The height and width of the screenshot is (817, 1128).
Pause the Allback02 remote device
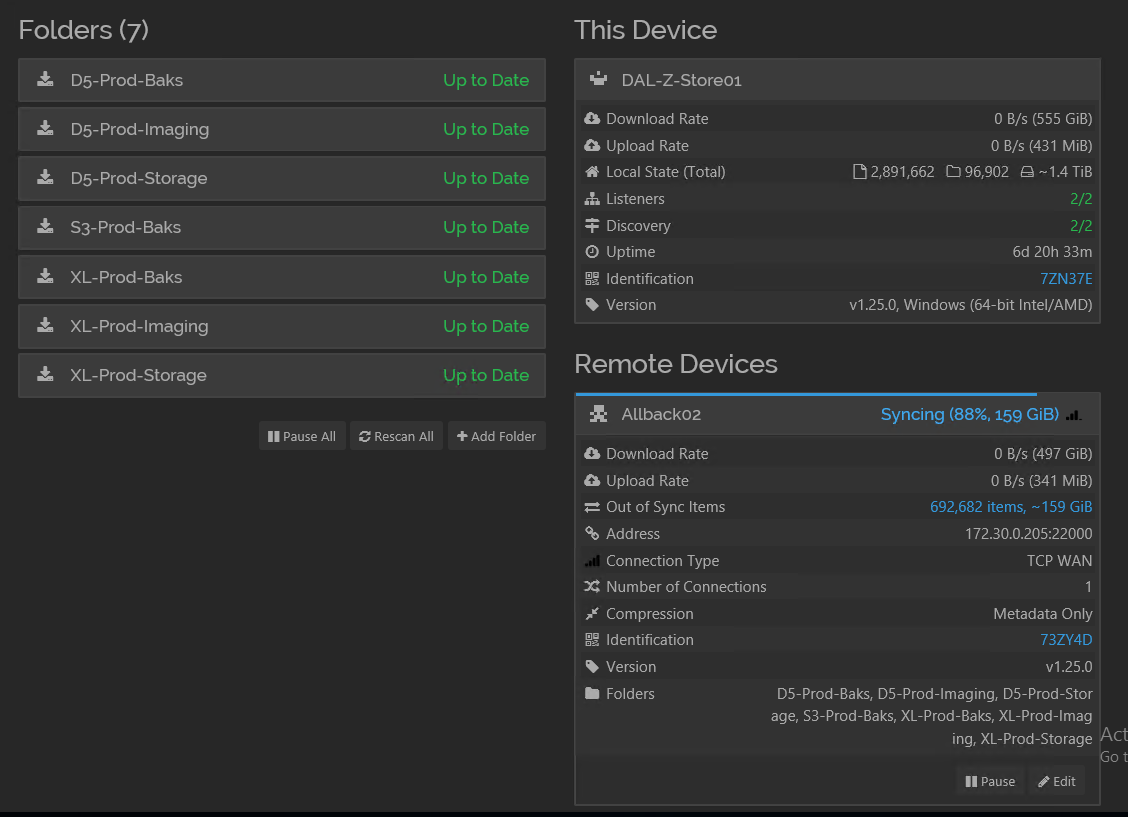coord(991,781)
